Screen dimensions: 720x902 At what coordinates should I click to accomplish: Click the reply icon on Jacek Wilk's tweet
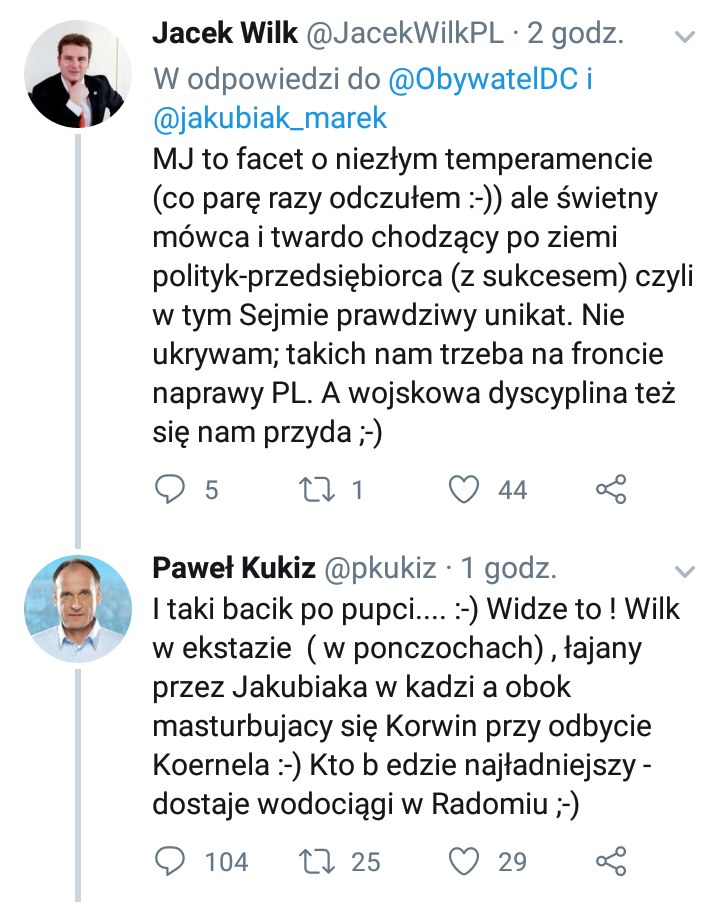[173, 489]
